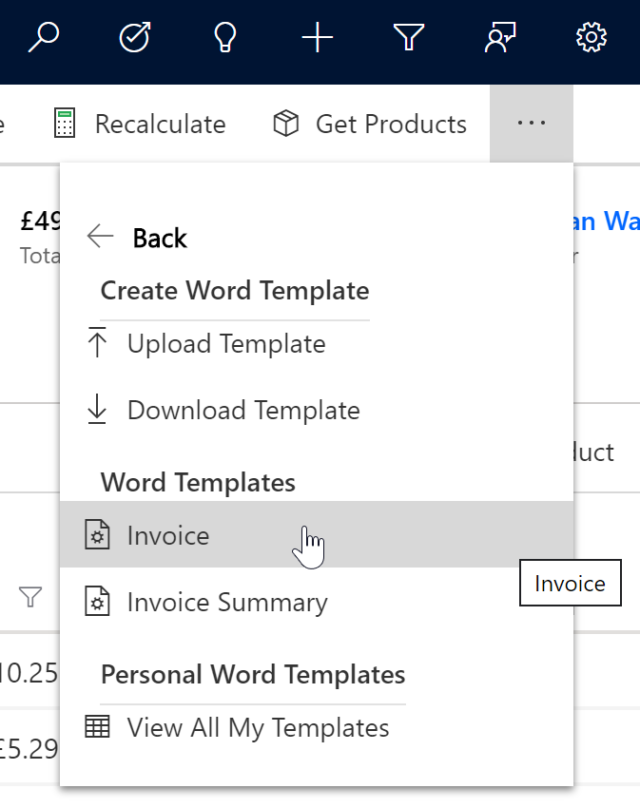The height and width of the screenshot is (808, 640).
Task: Click the calculator icon next to Recalculate
Action: [65, 123]
